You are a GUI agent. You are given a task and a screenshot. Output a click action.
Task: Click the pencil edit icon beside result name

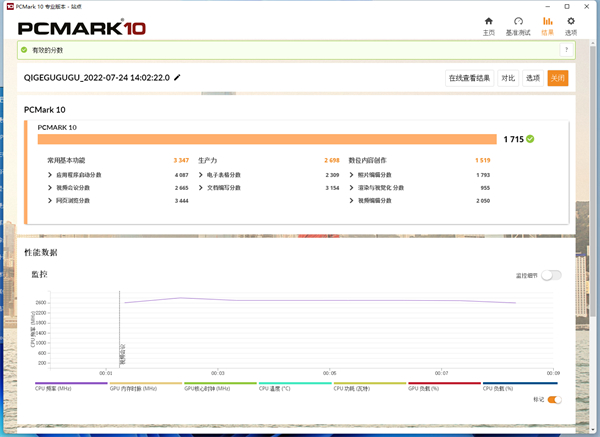tap(177, 78)
